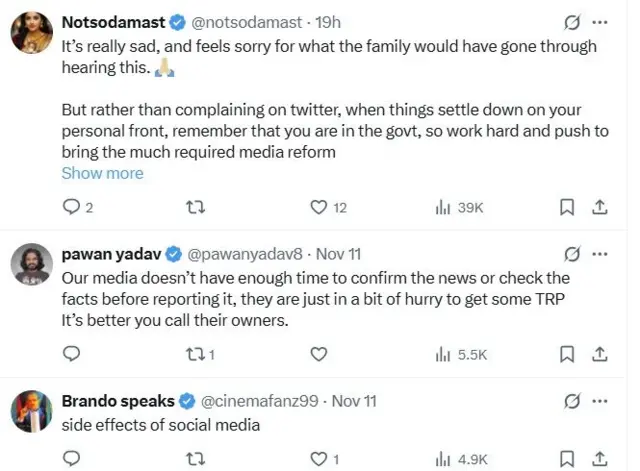Viewport: 640px width, 471px height.
Task: Reply to Notsodamast's tweet
Action: click(x=72, y=207)
